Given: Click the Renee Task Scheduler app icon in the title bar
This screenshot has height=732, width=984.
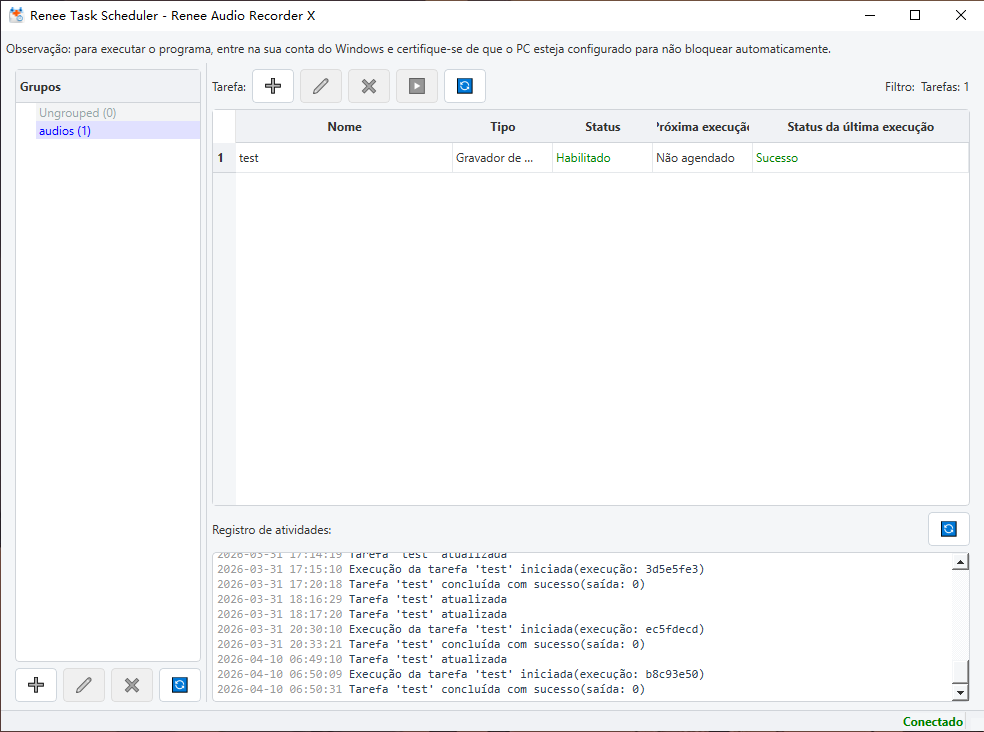Looking at the screenshot, I should pos(16,15).
